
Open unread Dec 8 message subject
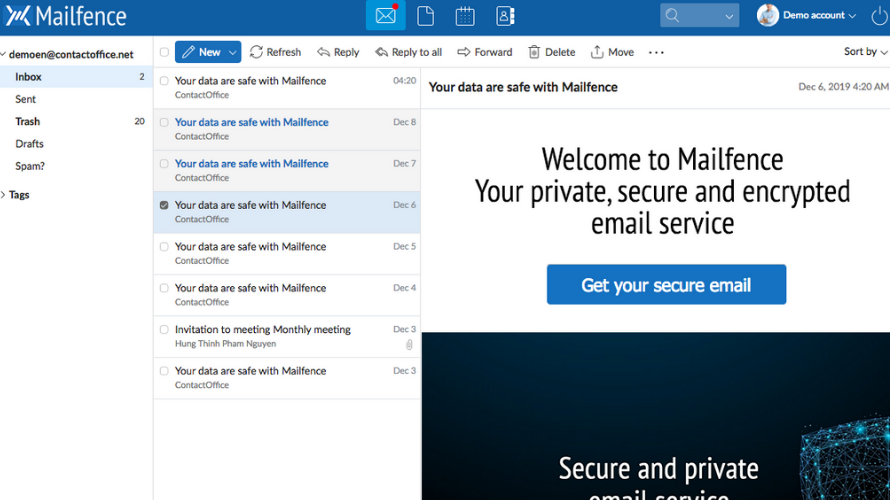[x=251, y=122]
